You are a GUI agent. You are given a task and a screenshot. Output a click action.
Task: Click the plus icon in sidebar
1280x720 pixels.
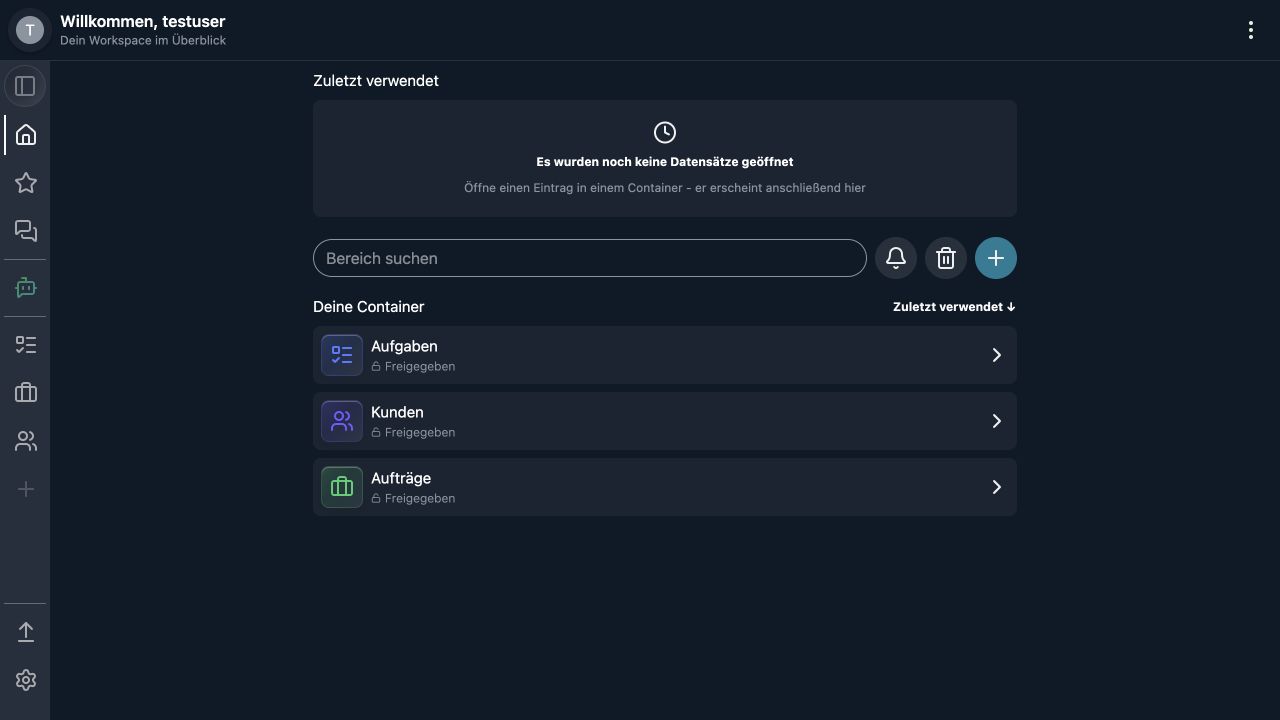(x=26, y=489)
